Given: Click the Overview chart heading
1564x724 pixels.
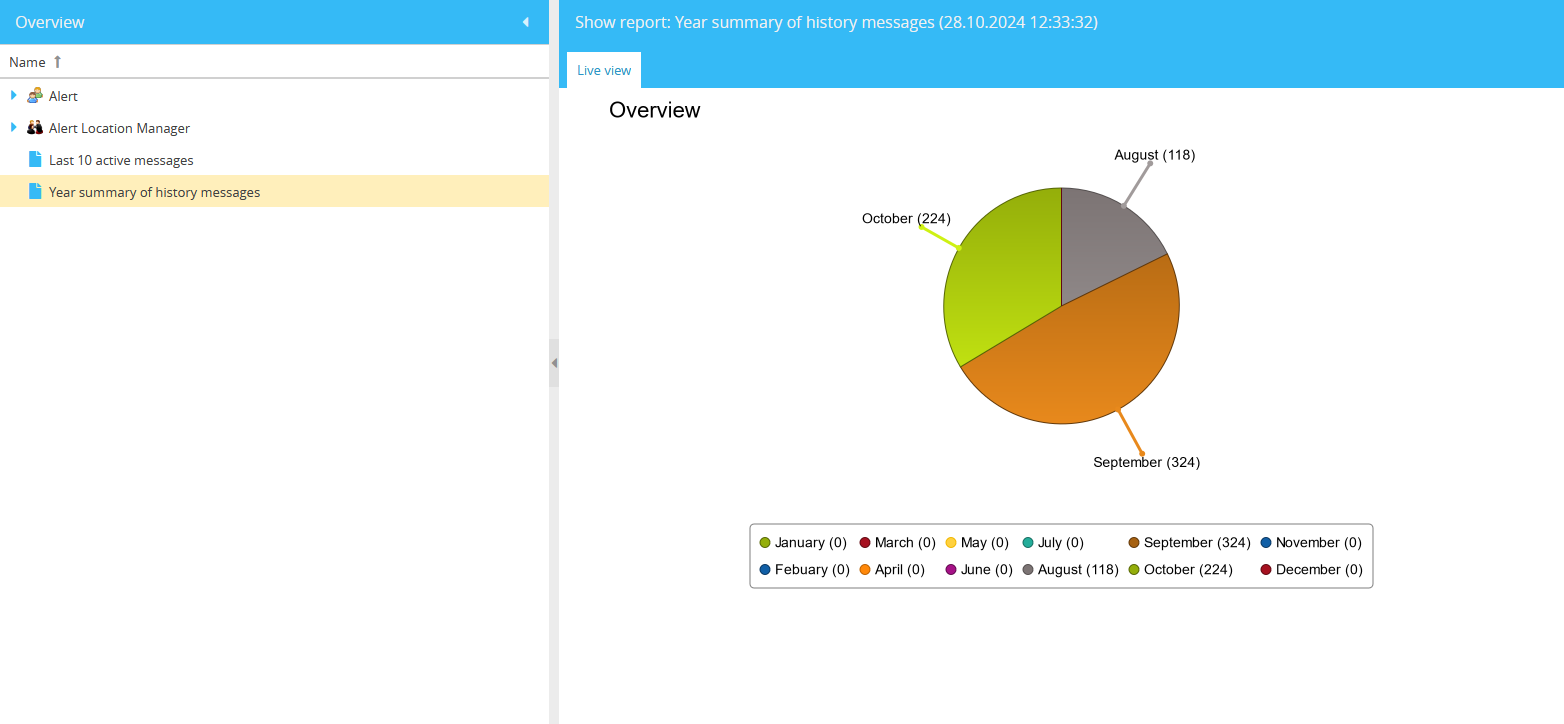Looking at the screenshot, I should pos(655,110).
